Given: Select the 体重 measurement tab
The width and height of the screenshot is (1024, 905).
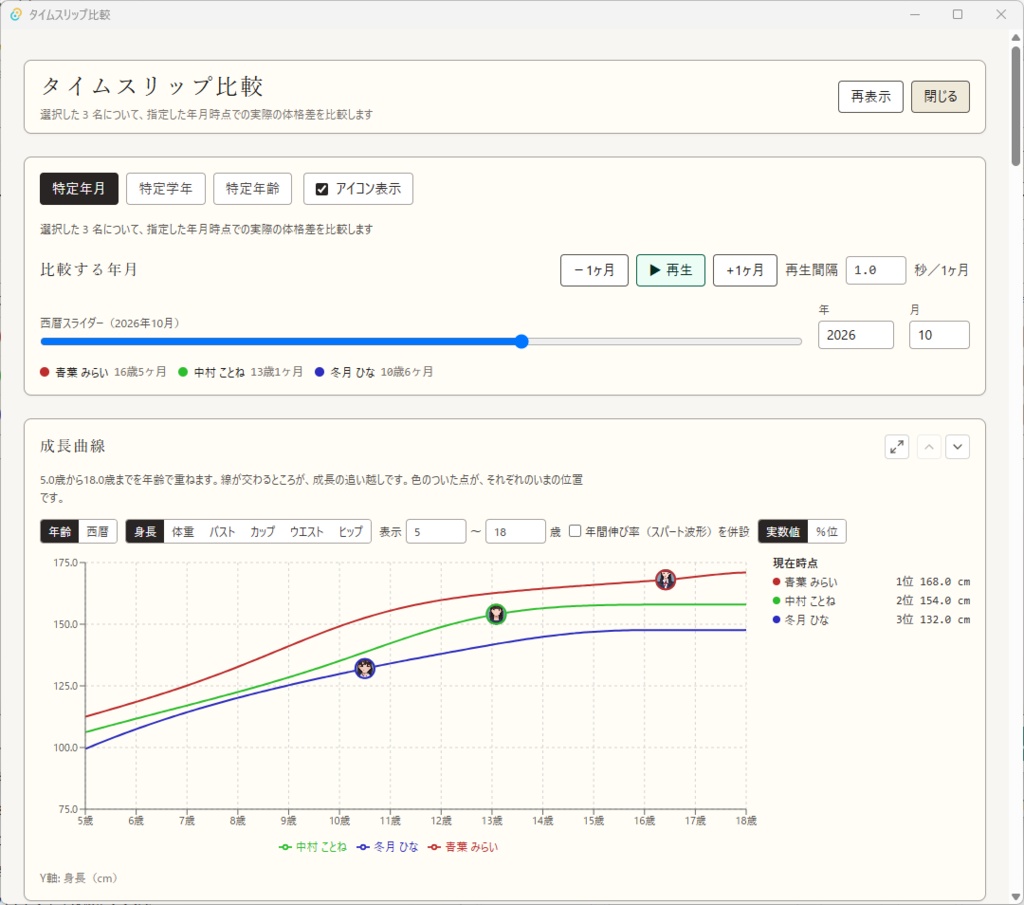Looking at the screenshot, I should pyautogui.click(x=183, y=532).
